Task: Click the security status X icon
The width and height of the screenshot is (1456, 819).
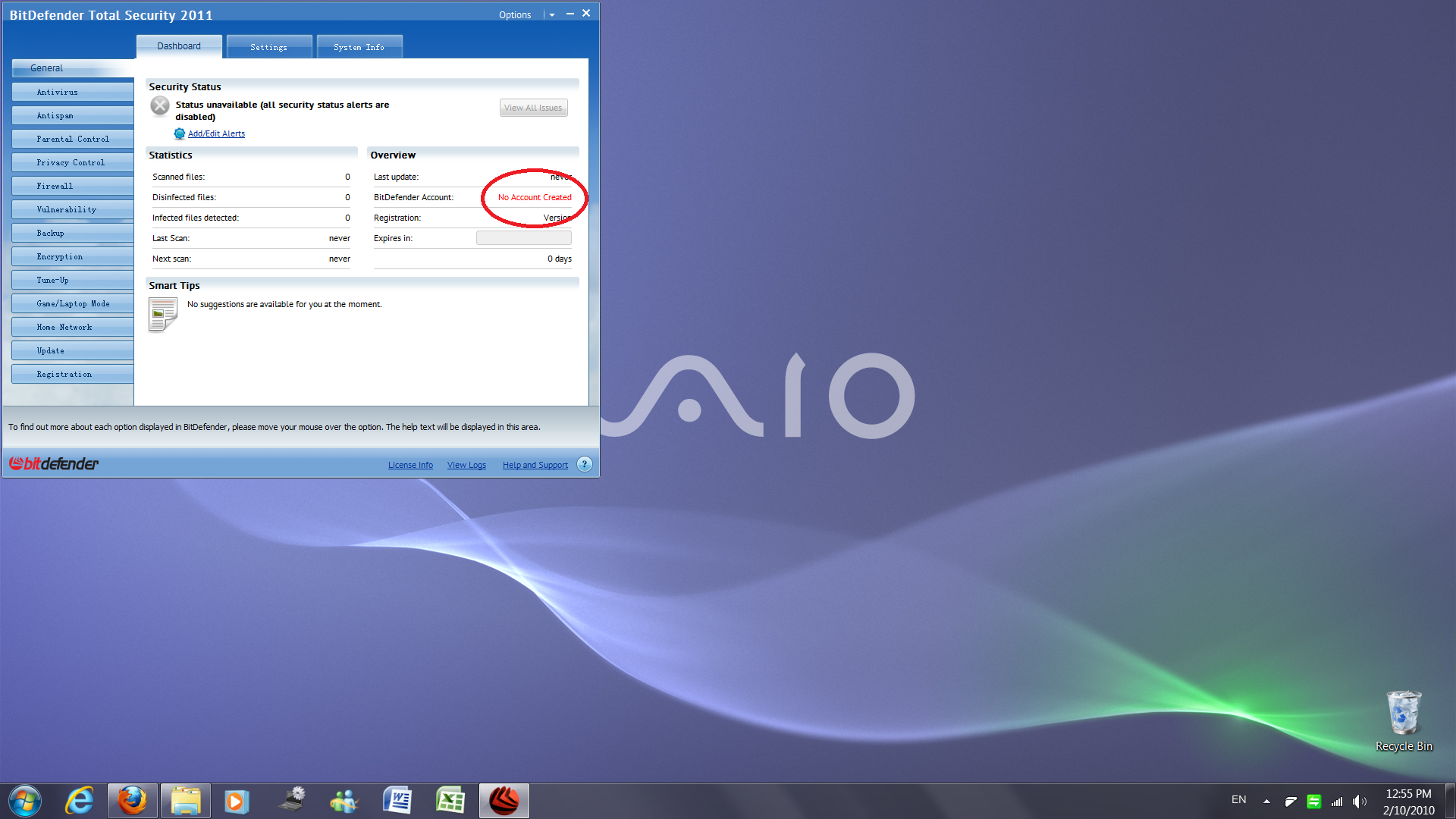Action: pyautogui.click(x=160, y=106)
